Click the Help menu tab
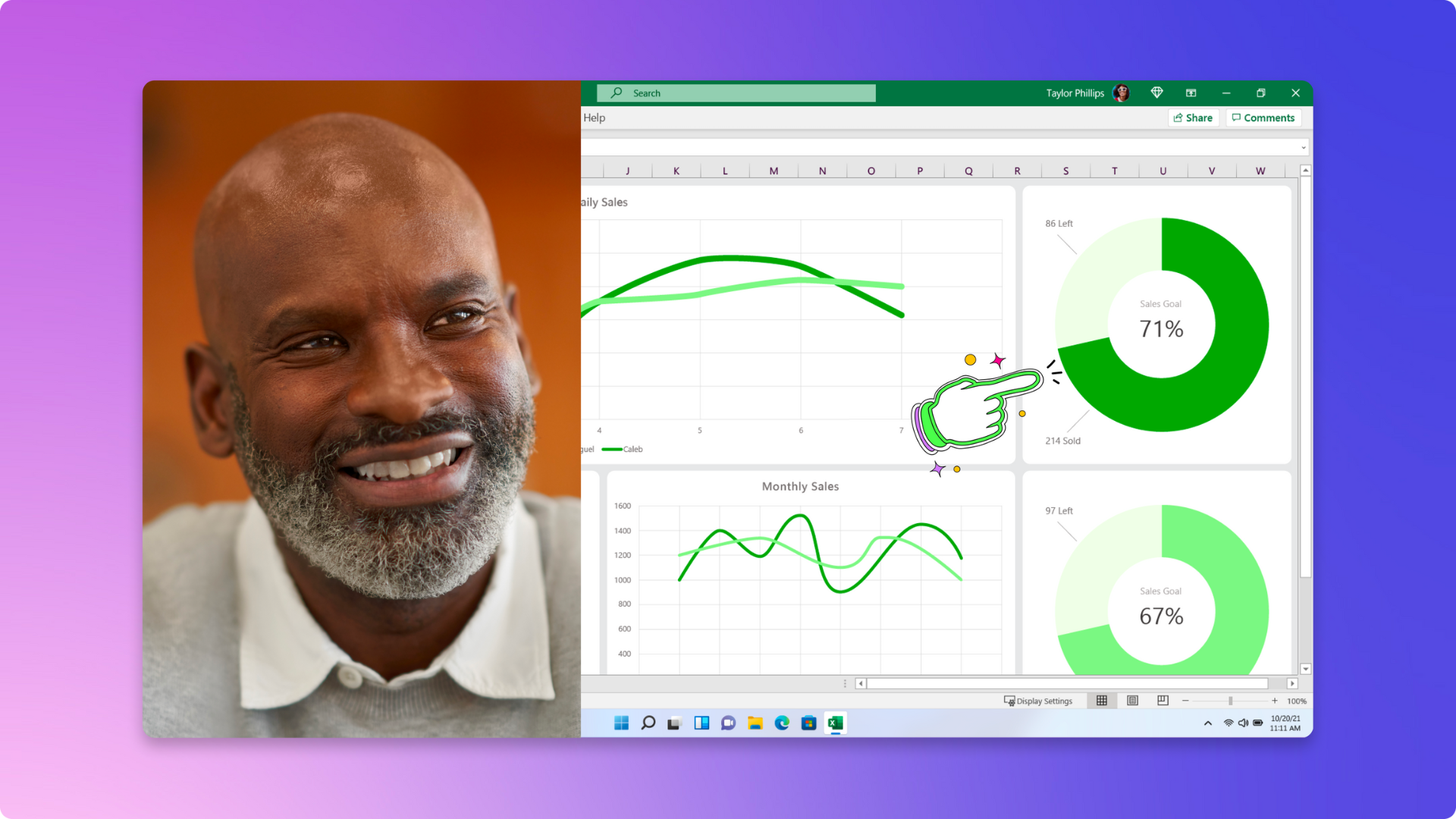Viewport: 1456px width, 819px height. 594,118
